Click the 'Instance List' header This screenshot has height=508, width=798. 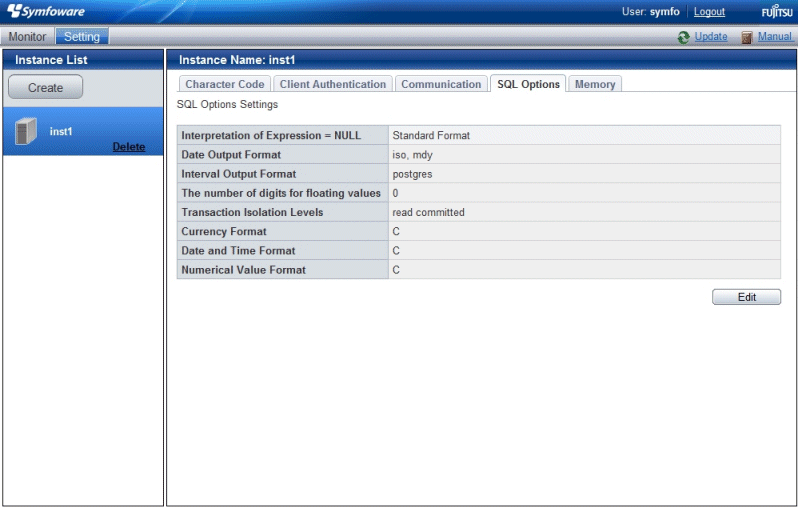point(51,60)
